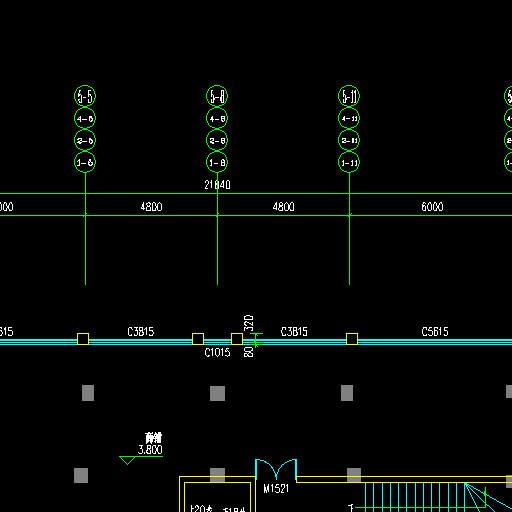Select 4800 dimension between 5-8 and 5-11
Screen dimensions: 512x512
(x=283, y=207)
